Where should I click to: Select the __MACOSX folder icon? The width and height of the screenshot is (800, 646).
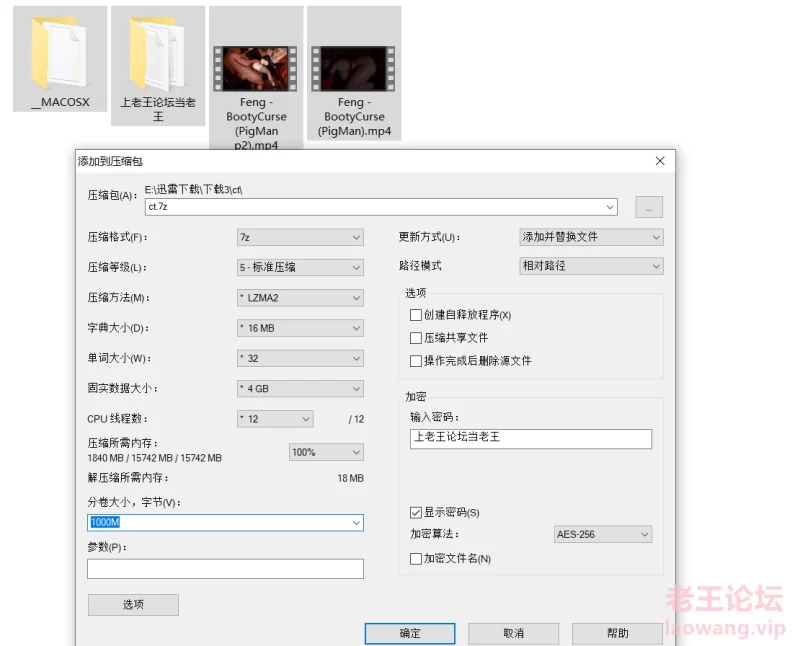coord(60,54)
